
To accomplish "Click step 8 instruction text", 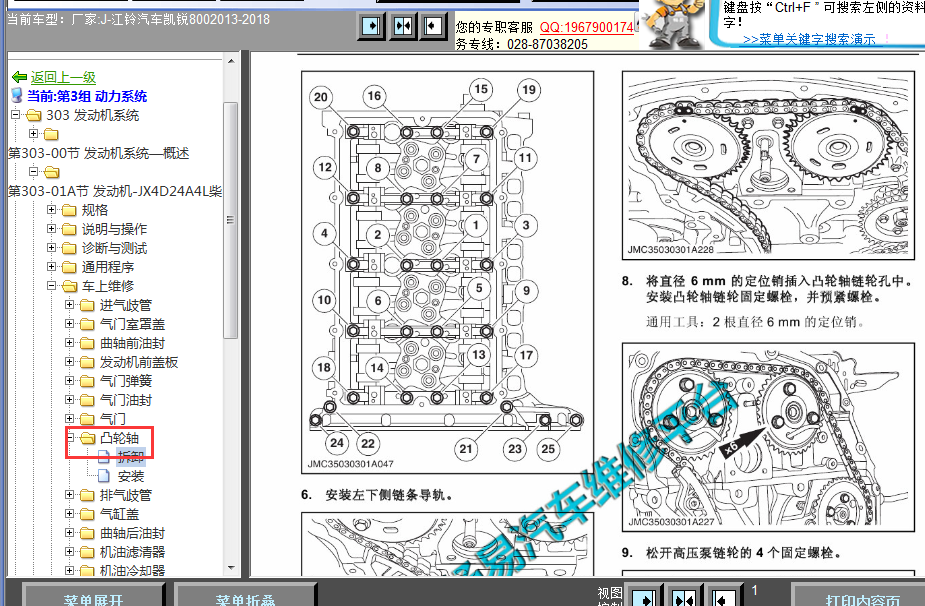I will 770,289.
